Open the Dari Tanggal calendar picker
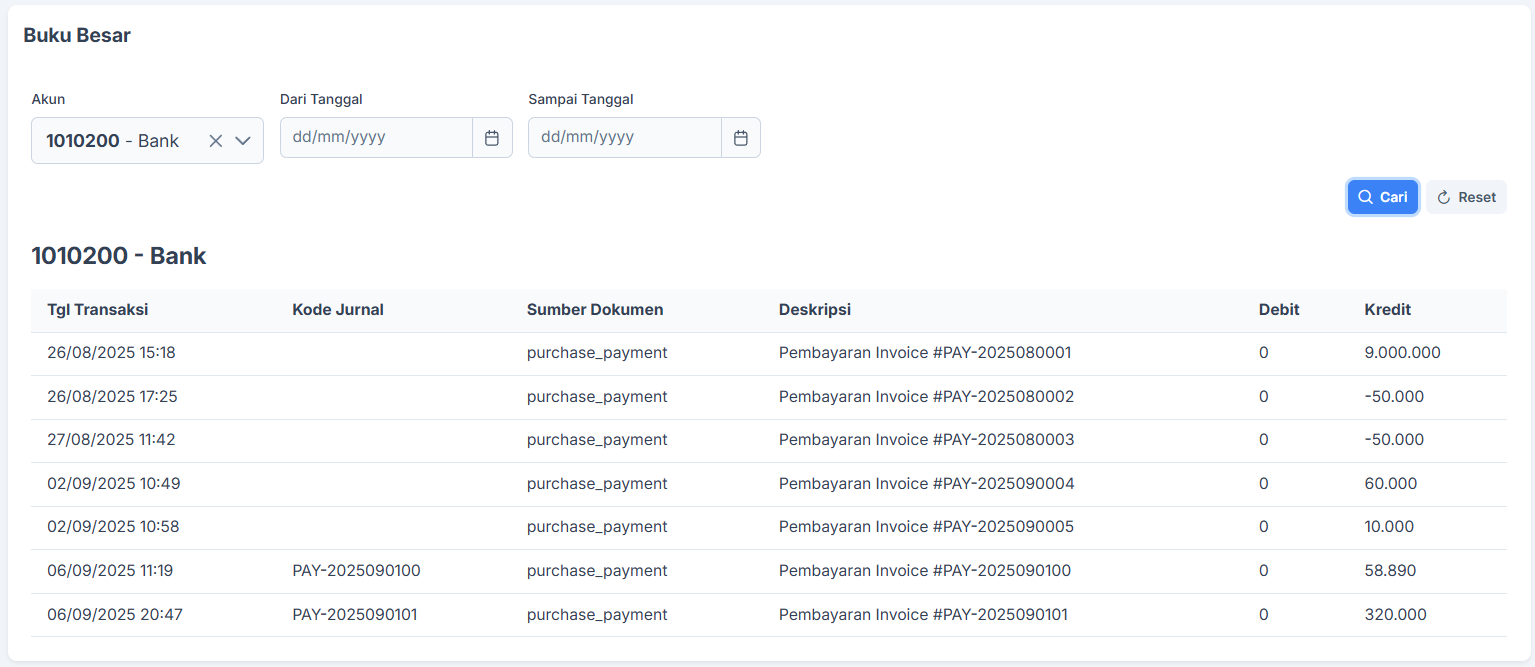Viewport: 1535px width, 667px height. point(492,138)
